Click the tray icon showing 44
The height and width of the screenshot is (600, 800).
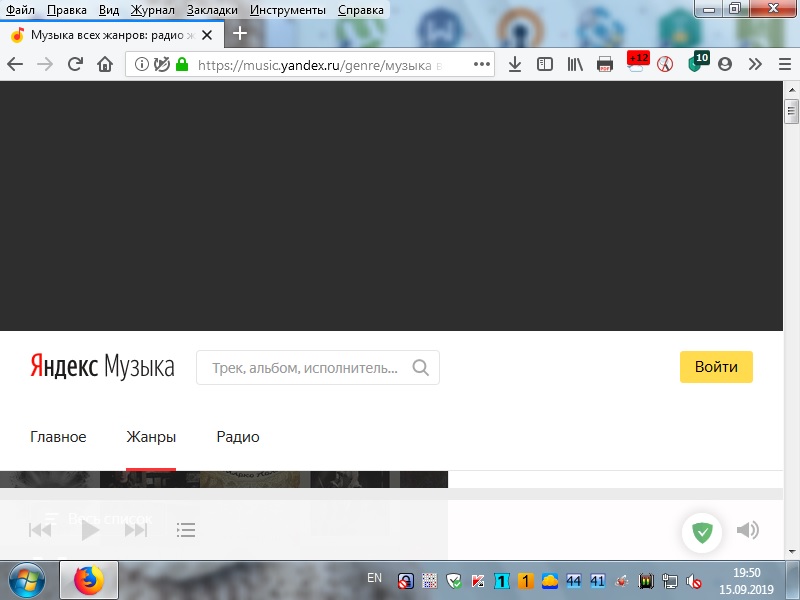point(573,581)
